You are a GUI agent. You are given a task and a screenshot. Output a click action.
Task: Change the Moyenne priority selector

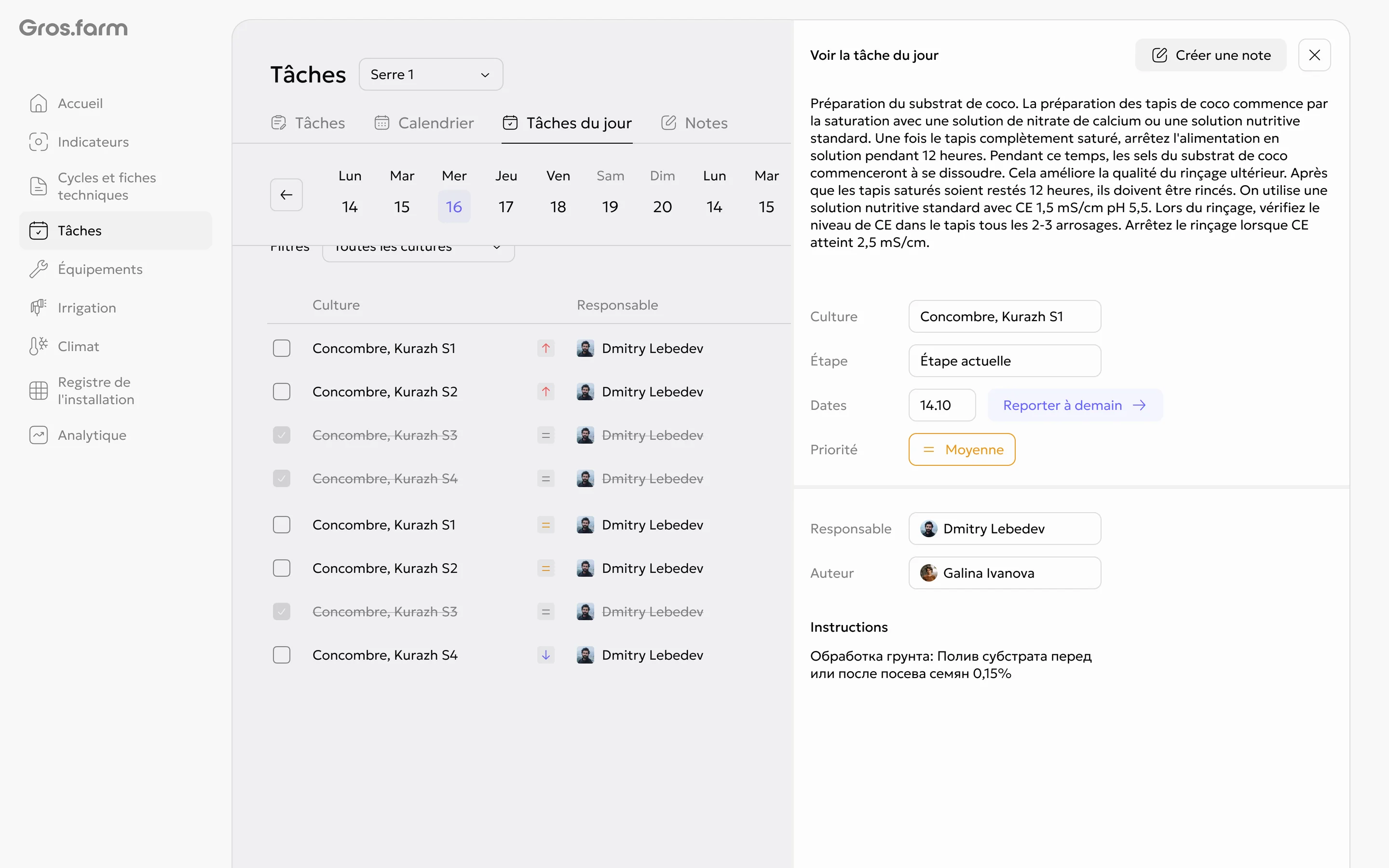pyautogui.click(x=962, y=449)
